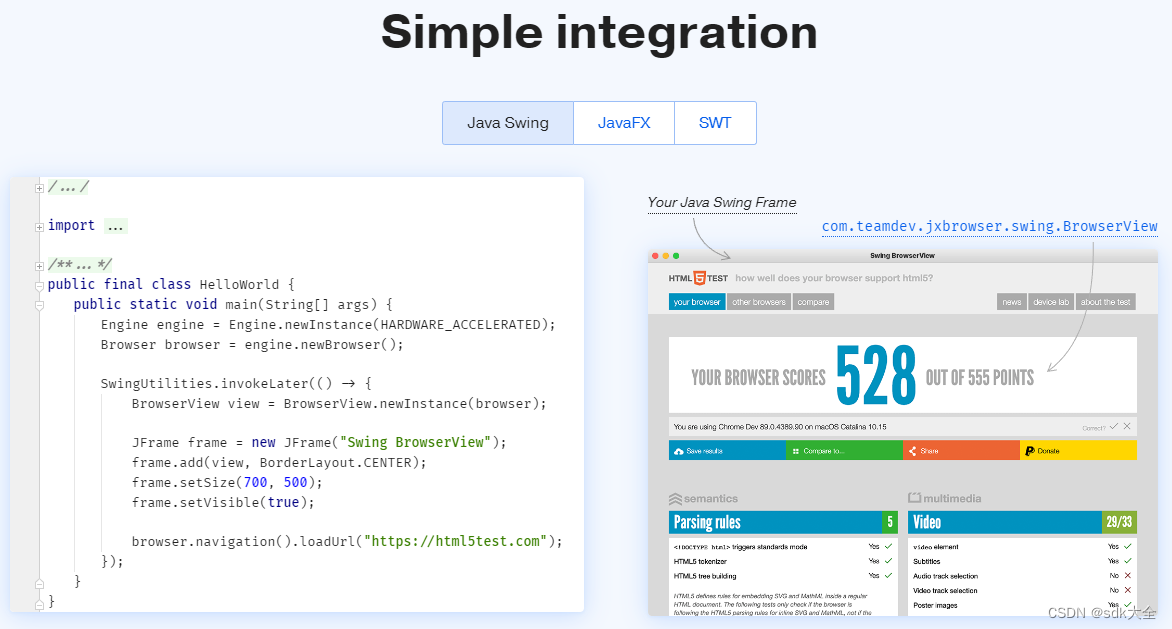Viewport: 1172px width, 629px height.
Task: Switch to the SWT tab
Action: [715, 122]
